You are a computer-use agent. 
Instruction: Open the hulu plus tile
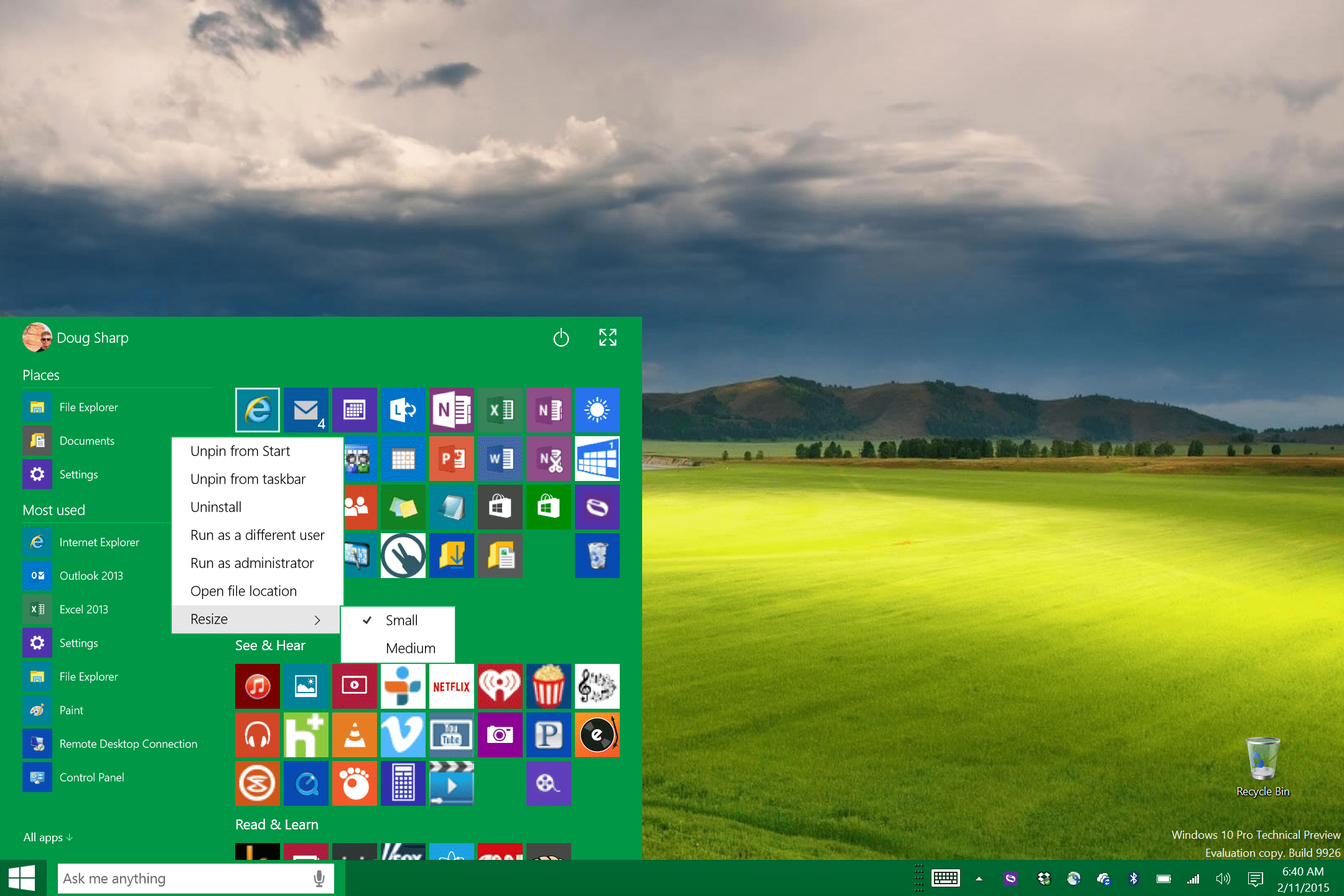306,735
